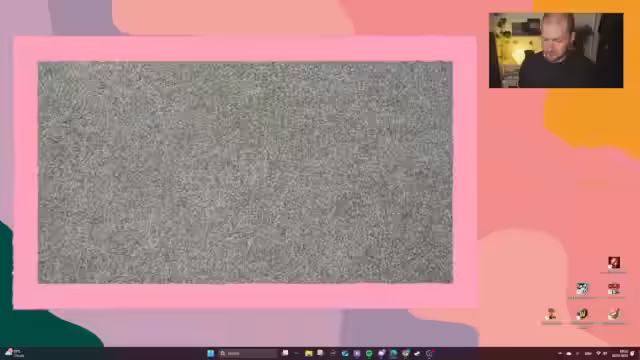Open the weather widget in taskbar corner
This screenshot has height=360, width=640.
pyautogui.click(x=14, y=353)
